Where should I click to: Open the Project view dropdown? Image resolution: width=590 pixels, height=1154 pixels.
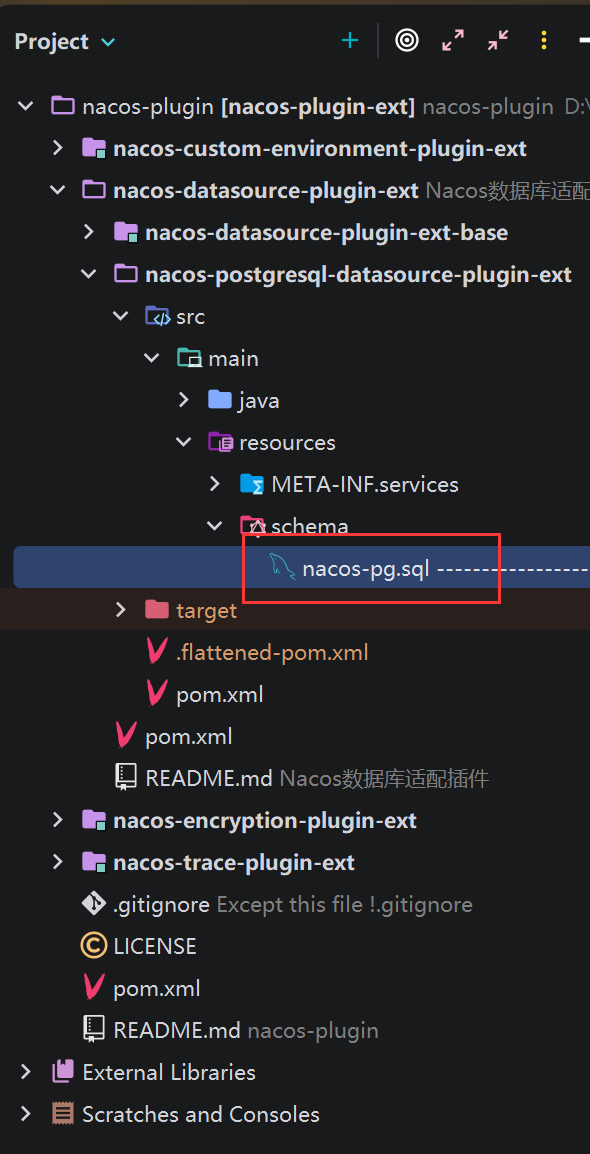108,42
